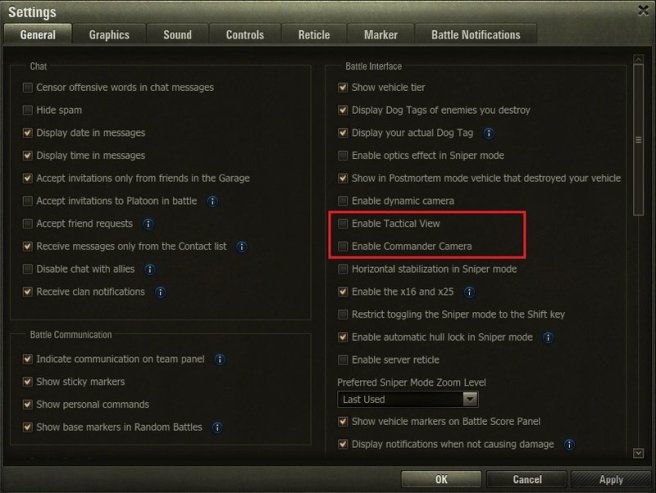Click the vertical scrollbar handle
656x493 pixels.
pos(638,140)
